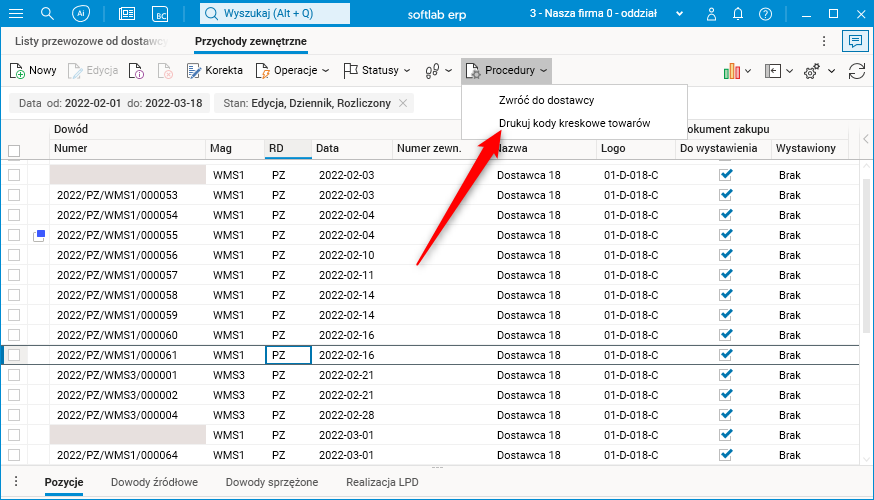Open the help question mark icon
This screenshot has width=874, height=500.
765,14
